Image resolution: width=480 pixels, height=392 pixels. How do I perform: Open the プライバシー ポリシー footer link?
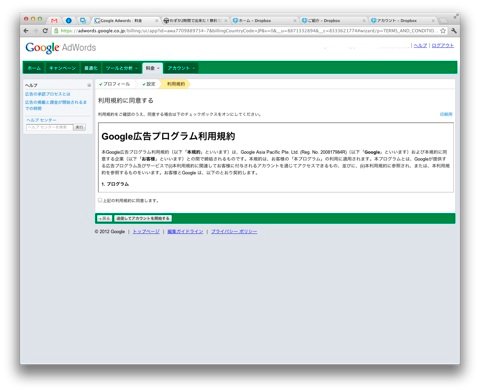pyautogui.click(x=234, y=231)
